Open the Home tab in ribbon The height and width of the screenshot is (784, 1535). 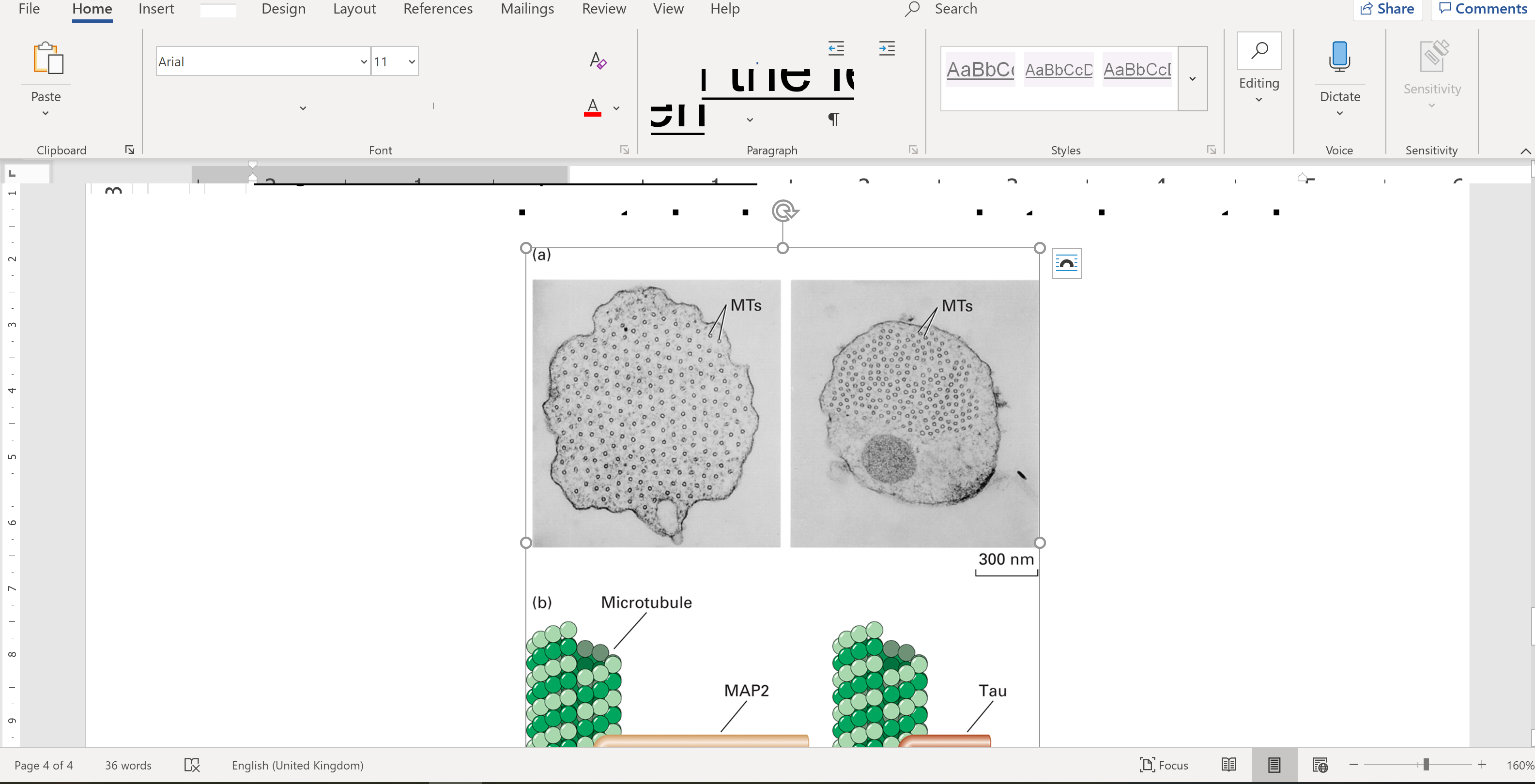click(91, 9)
